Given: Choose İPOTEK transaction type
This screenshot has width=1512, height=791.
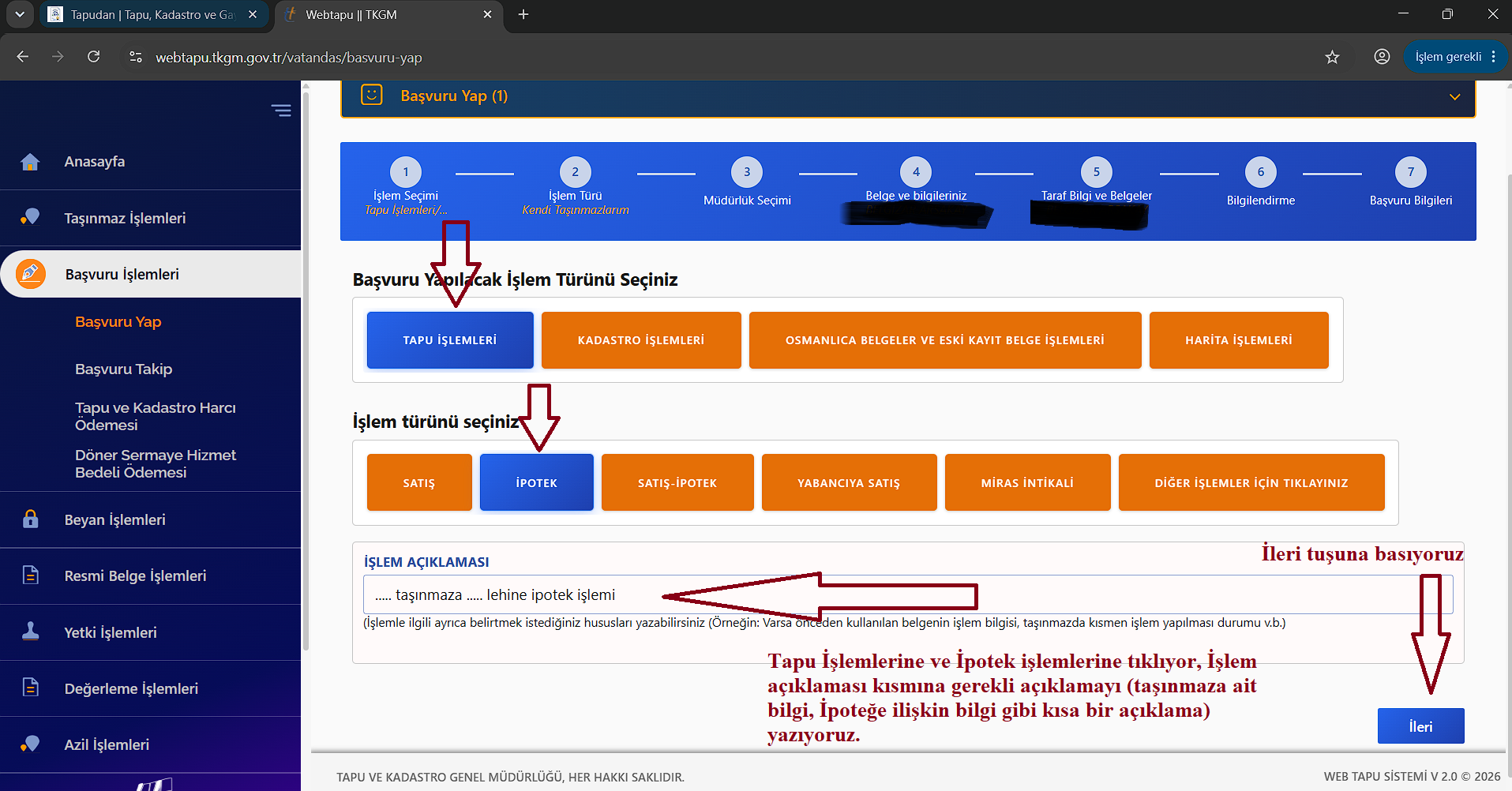Looking at the screenshot, I should click(537, 482).
